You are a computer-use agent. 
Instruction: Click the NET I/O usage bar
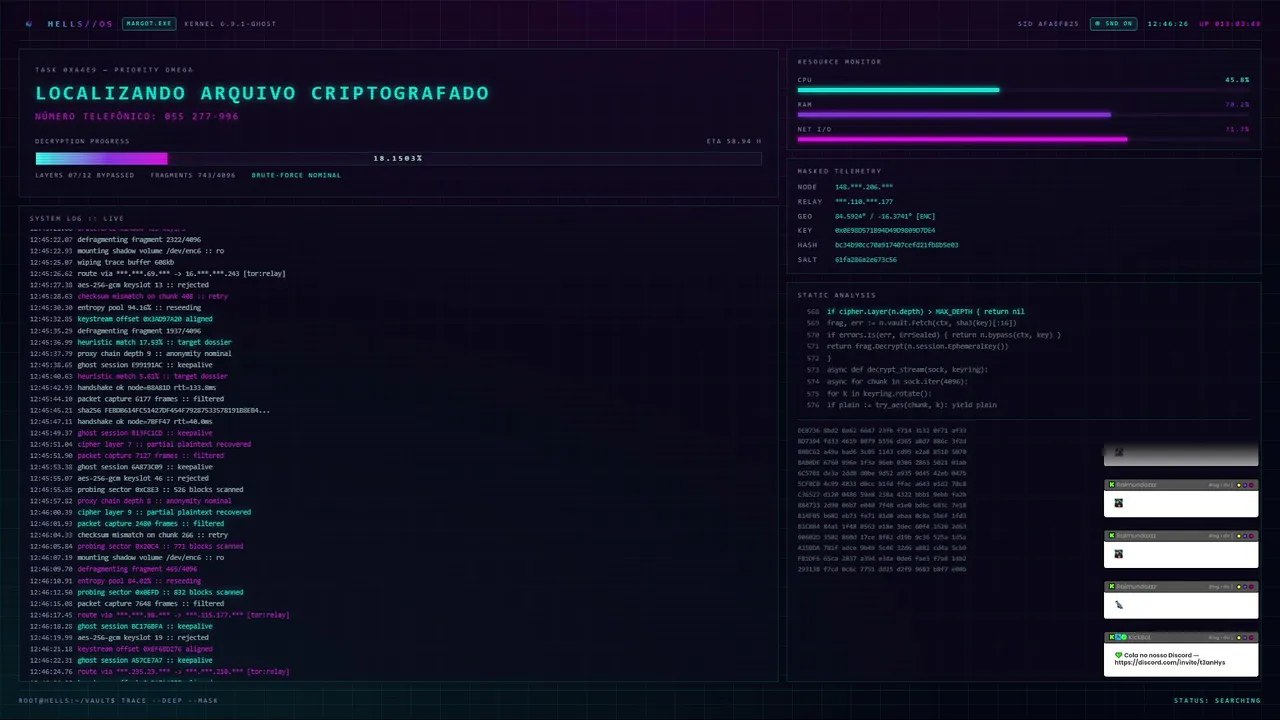(x=1023, y=140)
